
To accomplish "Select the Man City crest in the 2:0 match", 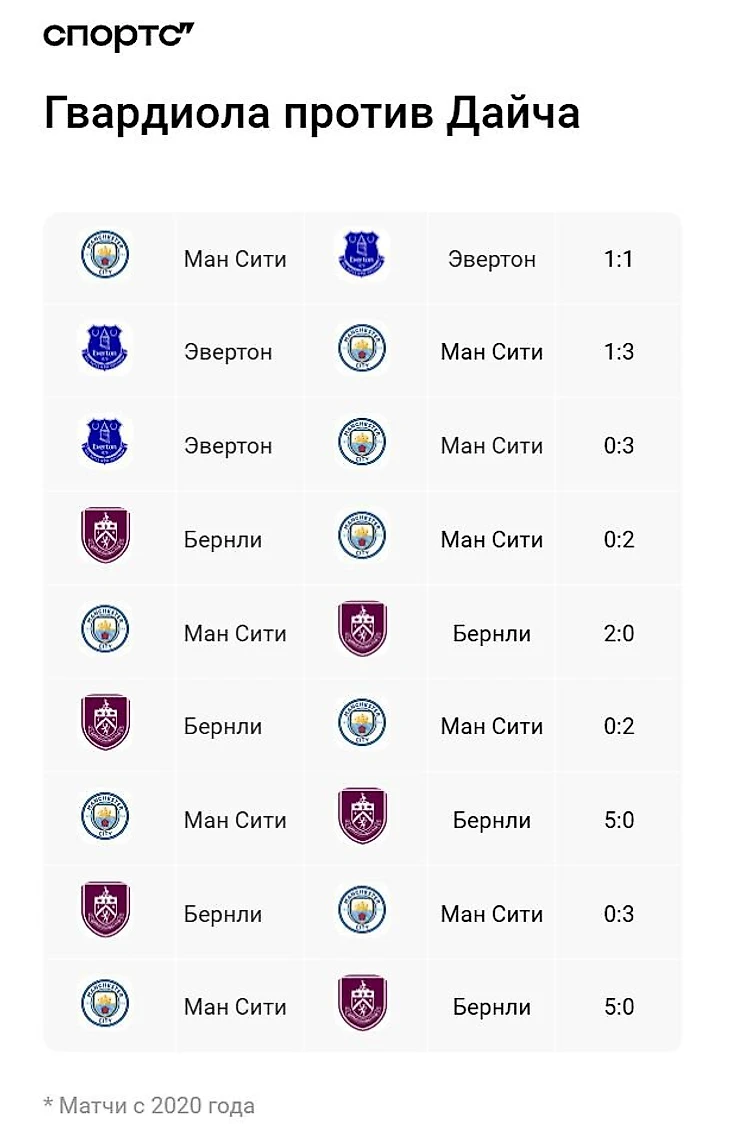I will coord(105,630).
